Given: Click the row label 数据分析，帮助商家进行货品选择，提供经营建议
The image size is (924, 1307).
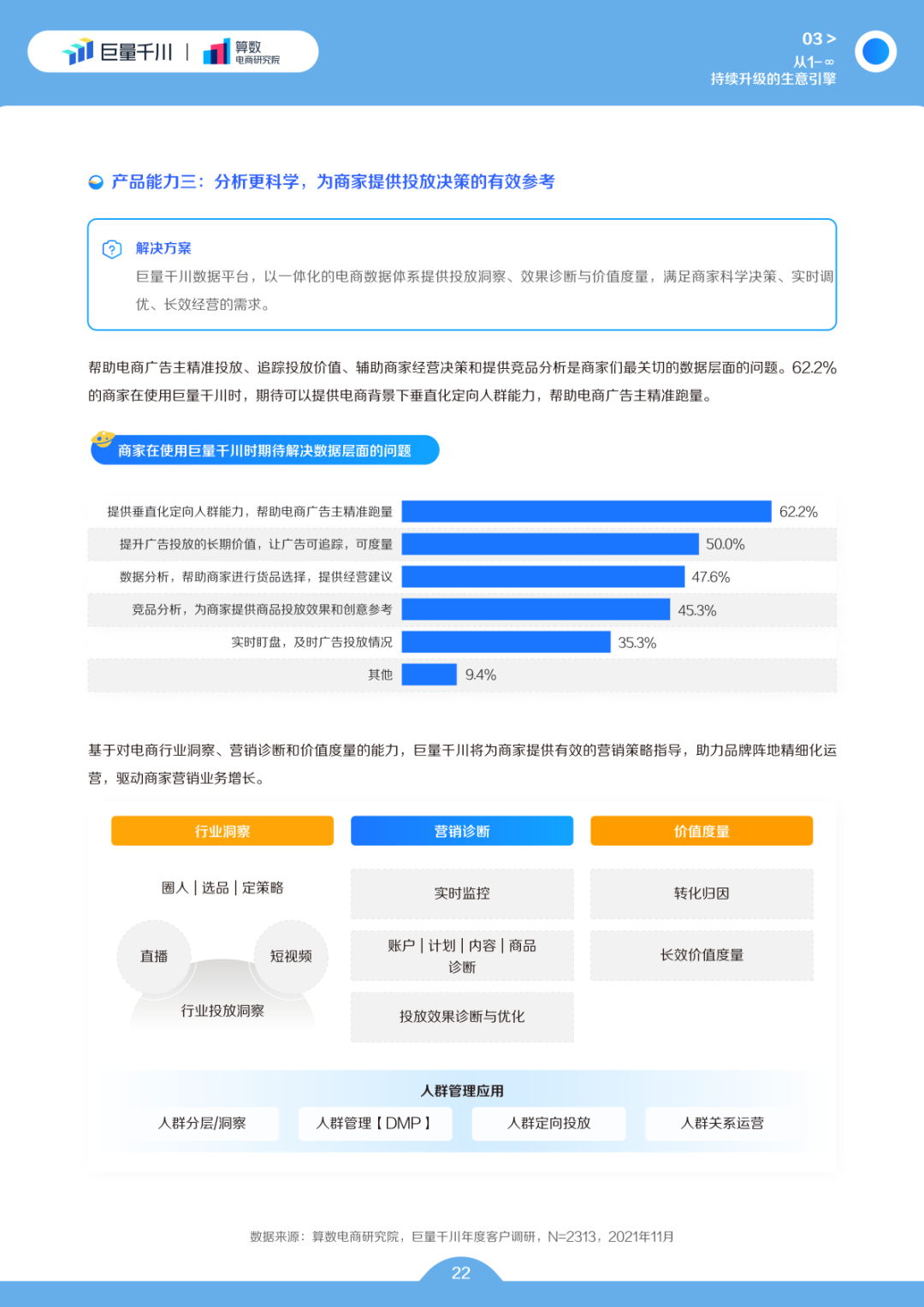Looking at the screenshot, I should coord(256,577).
